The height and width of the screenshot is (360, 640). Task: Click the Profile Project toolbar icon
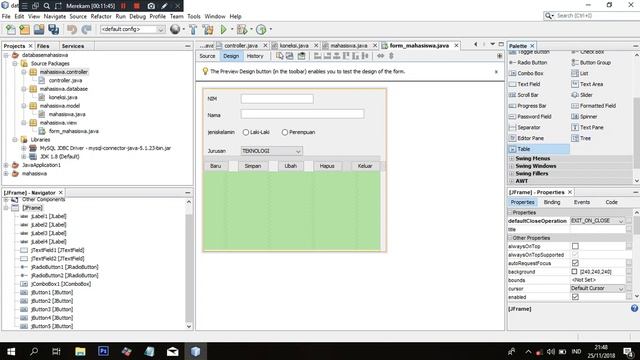(261, 29)
